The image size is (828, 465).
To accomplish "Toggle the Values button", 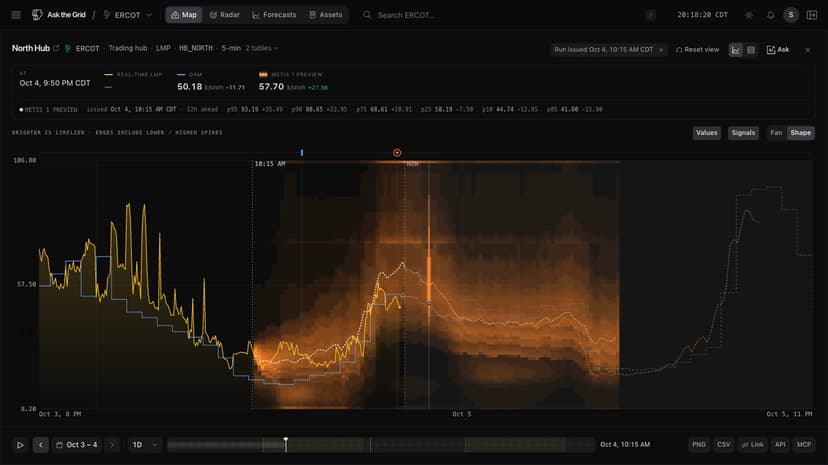I will pos(707,133).
